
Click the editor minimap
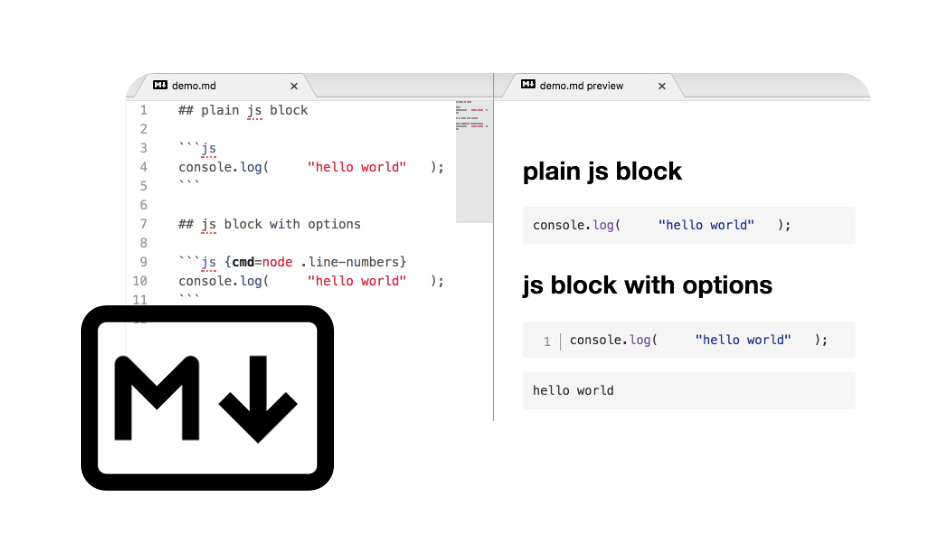[474, 160]
